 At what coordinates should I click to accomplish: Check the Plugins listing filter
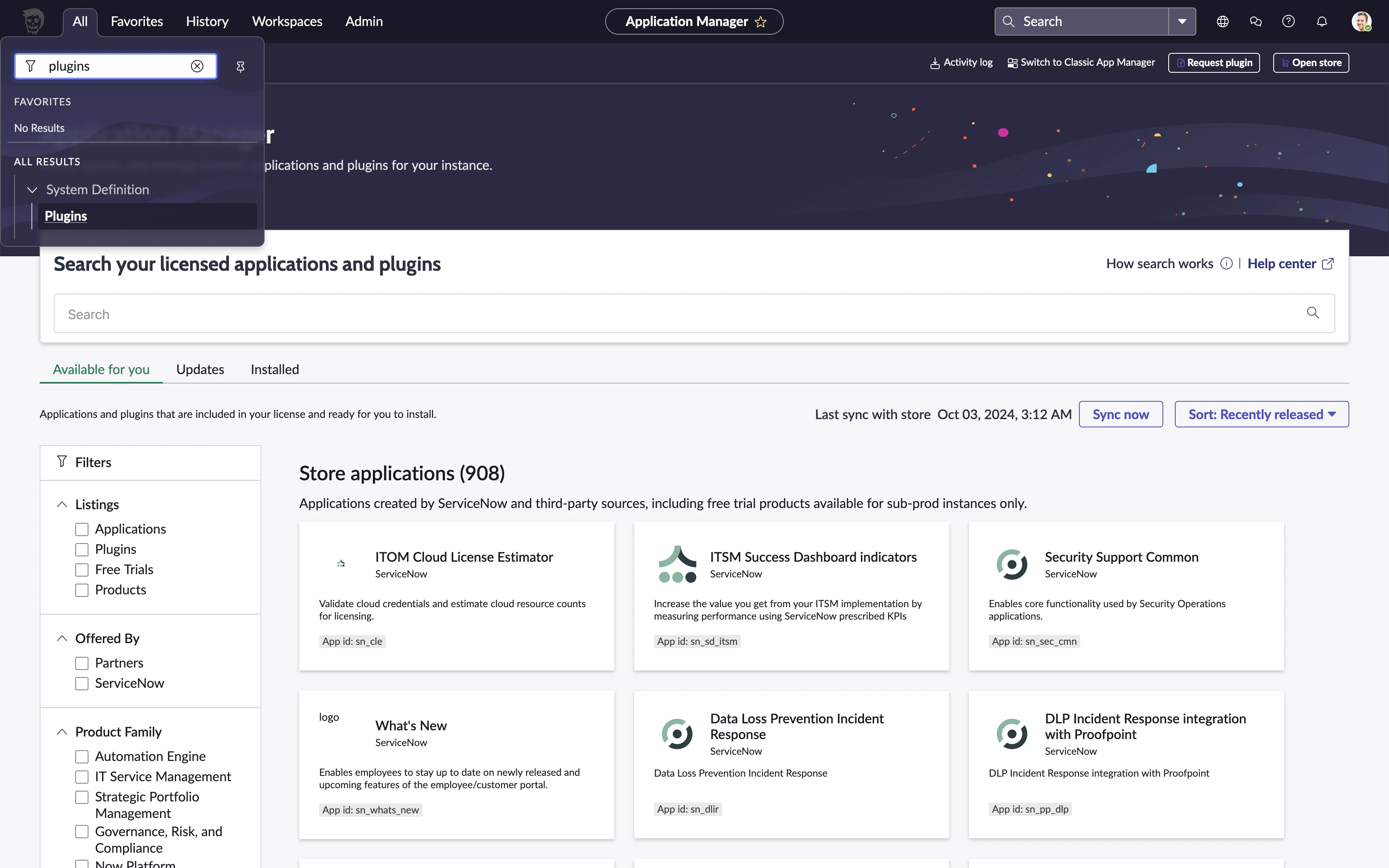tap(82, 549)
